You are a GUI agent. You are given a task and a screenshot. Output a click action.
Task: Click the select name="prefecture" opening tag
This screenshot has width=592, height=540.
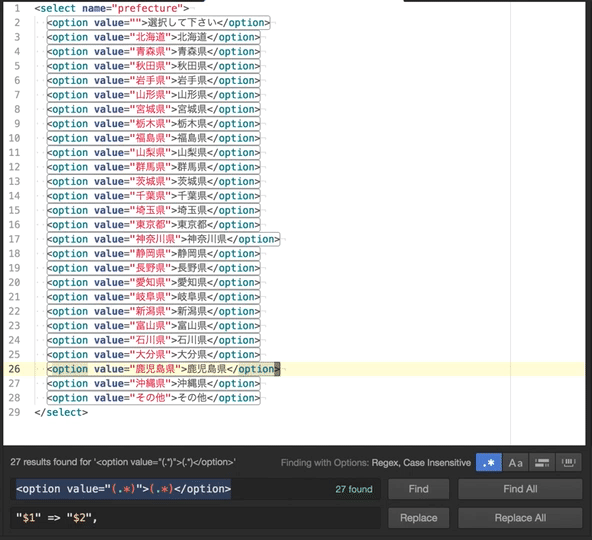[112, 8]
